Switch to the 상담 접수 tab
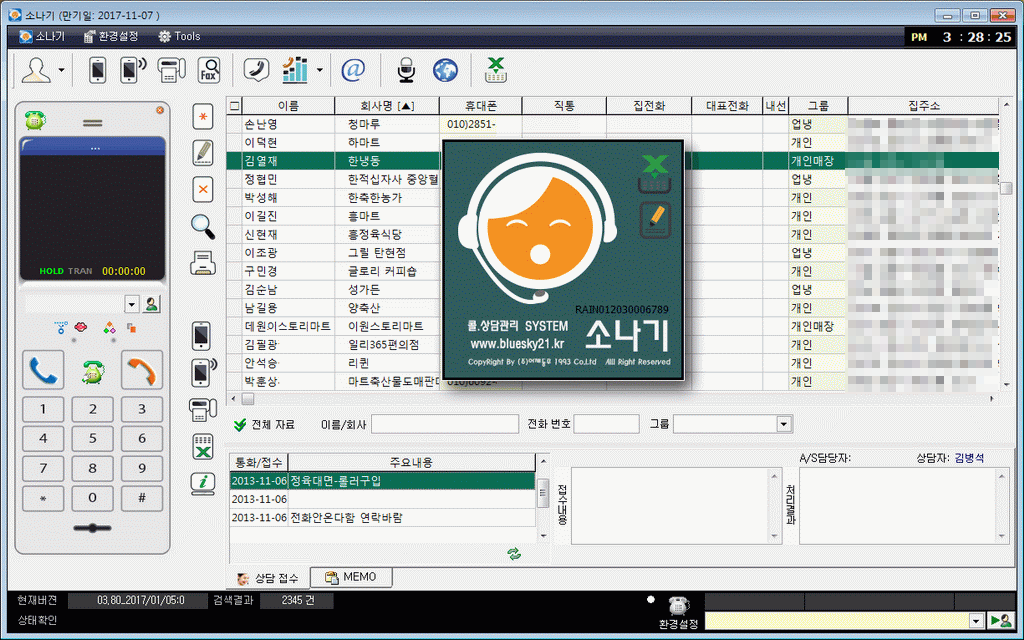This screenshot has width=1024, height=640. [x=268, y=578]
